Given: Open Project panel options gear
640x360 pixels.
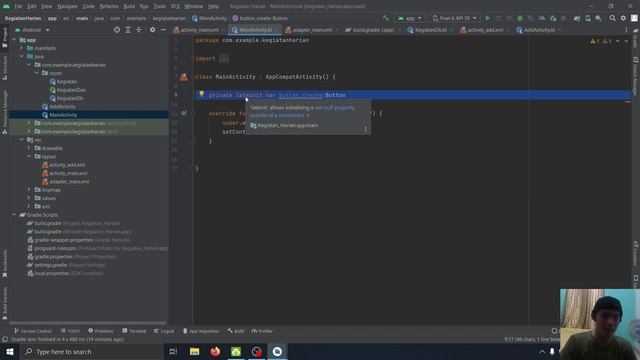Looking at the screenshot, I should point(152,30).
